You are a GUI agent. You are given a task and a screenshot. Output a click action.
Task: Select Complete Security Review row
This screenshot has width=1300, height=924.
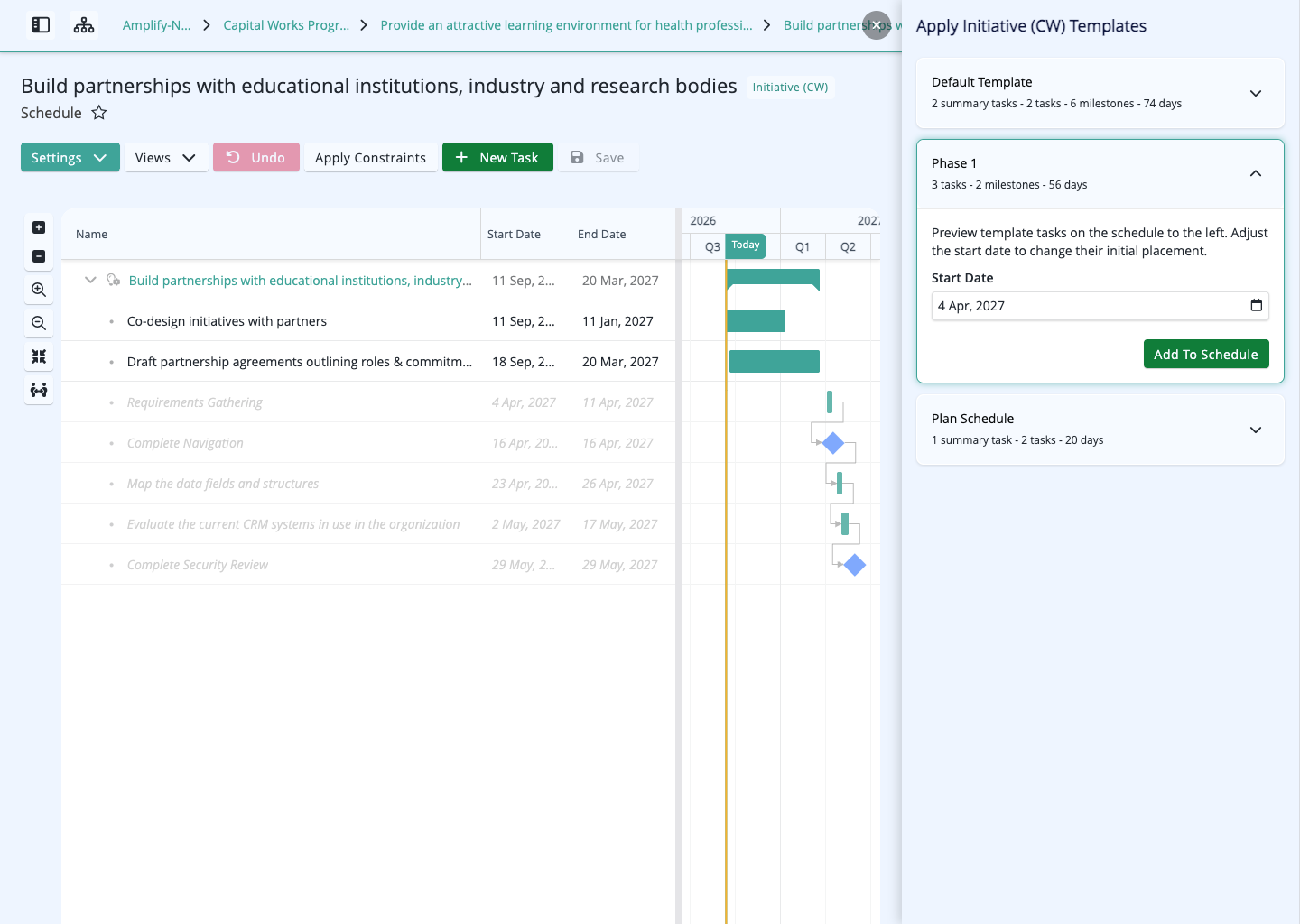[x=368, y=564]
